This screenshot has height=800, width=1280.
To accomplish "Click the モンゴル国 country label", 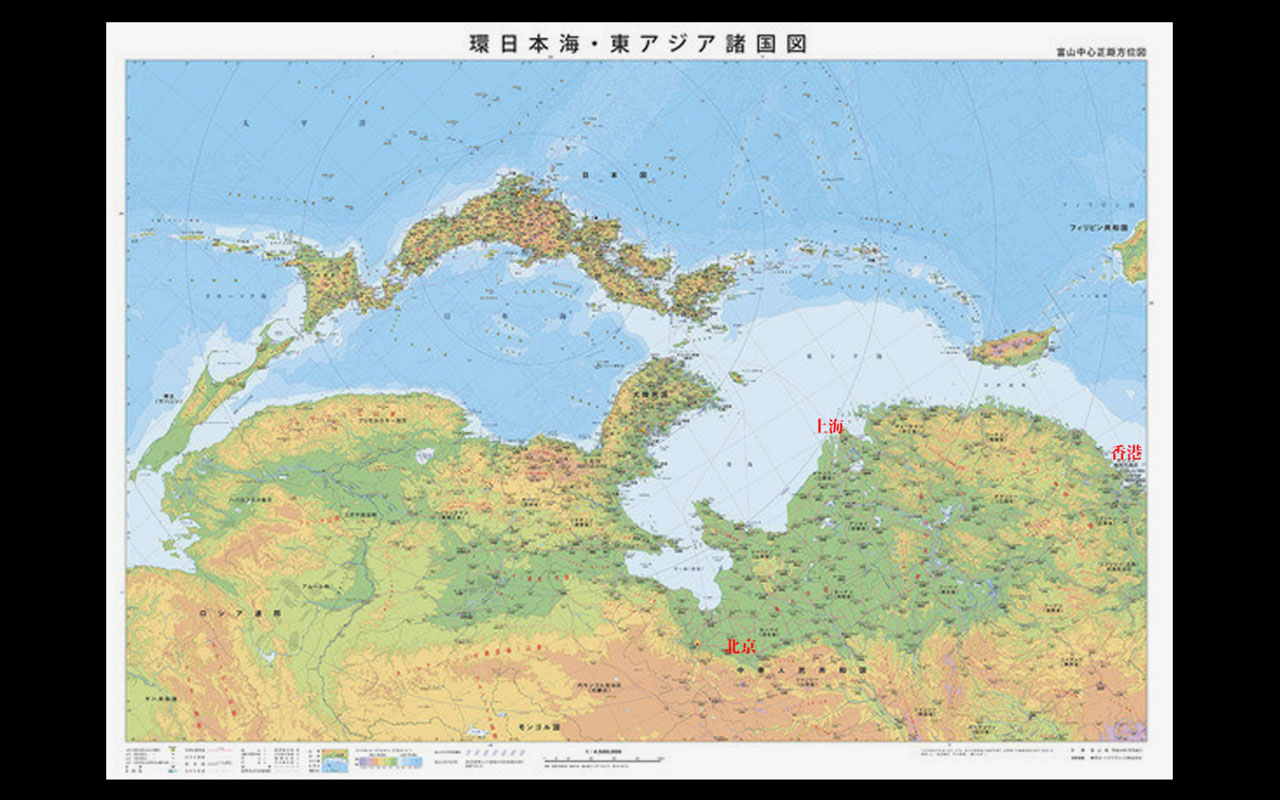I will click(x=540, y=725).
